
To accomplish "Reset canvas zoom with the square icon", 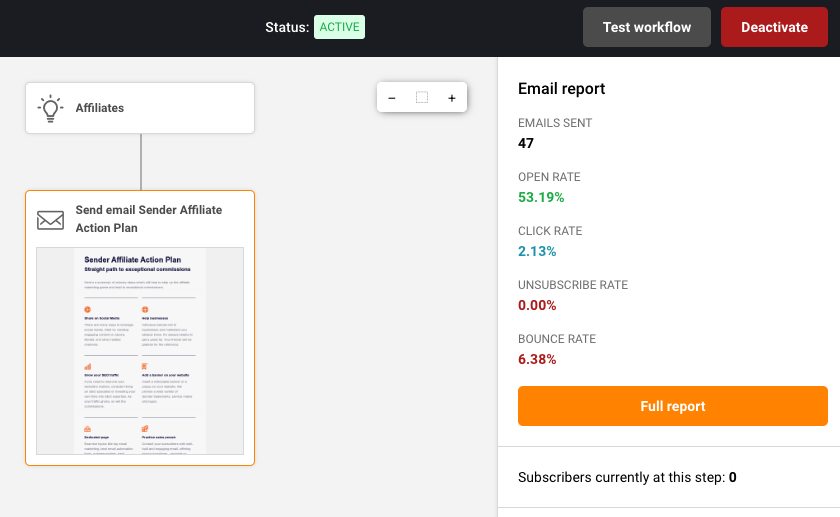I will pos(422,98).
